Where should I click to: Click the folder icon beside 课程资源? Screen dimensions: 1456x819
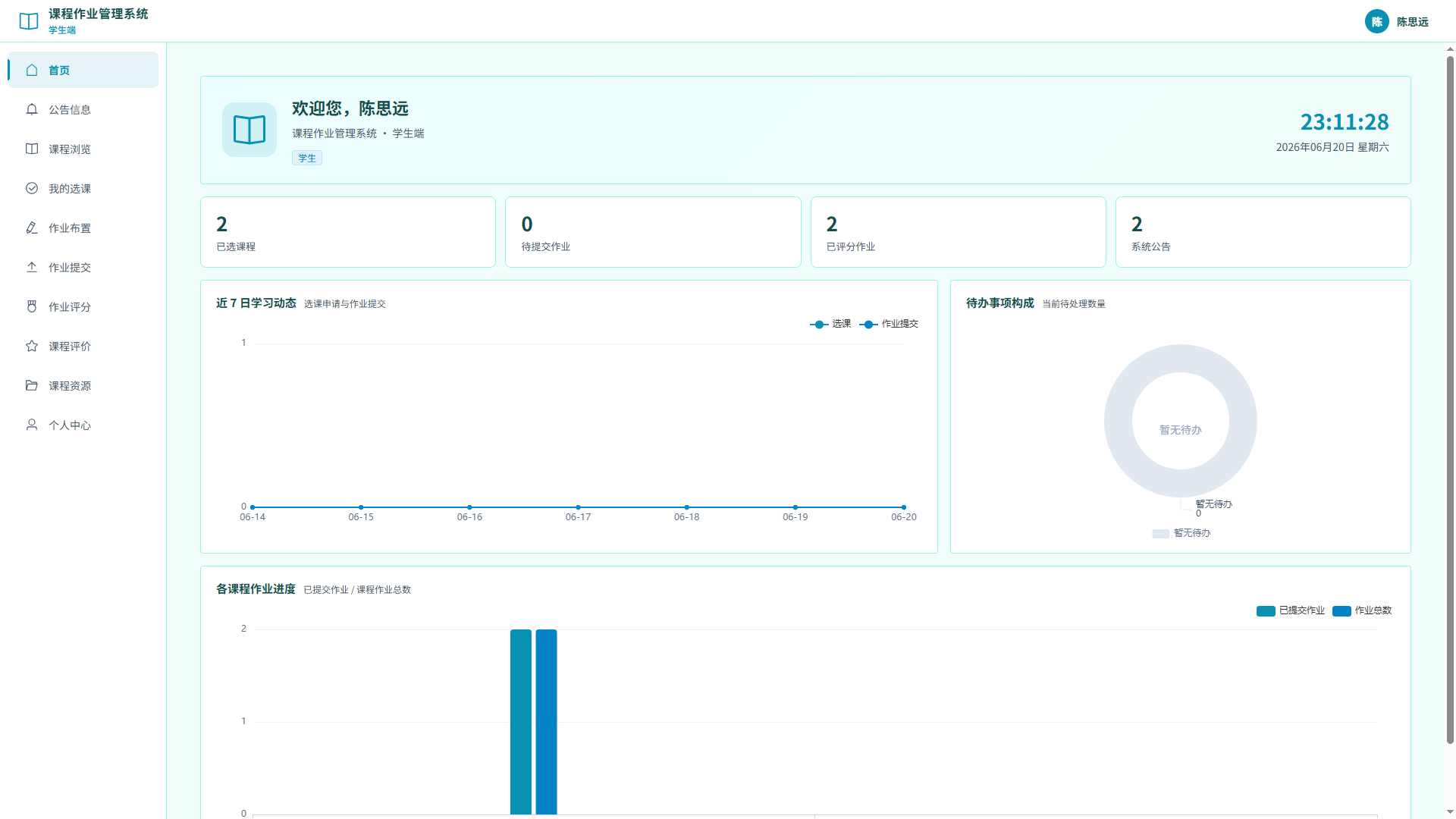tap(32, 385)
